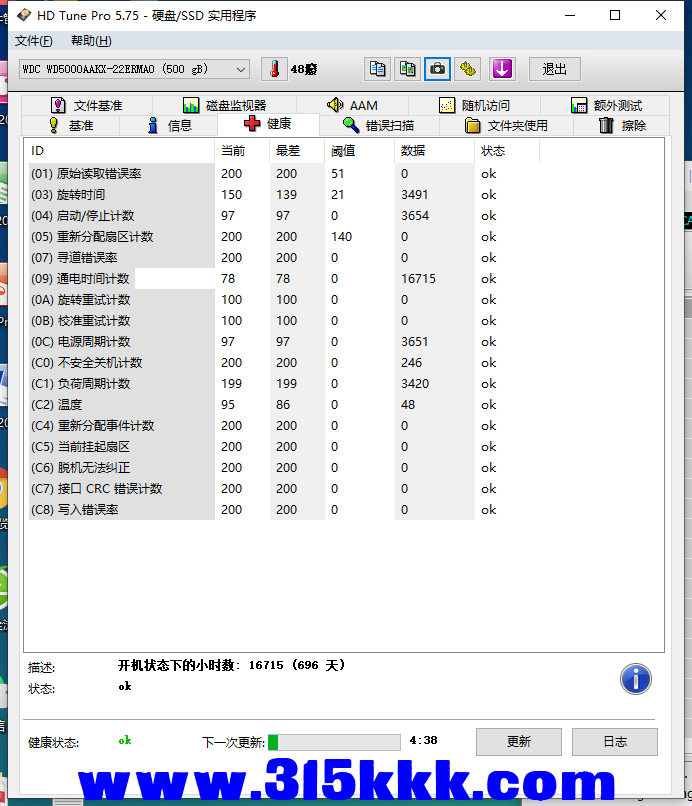Click the 日志 log button
Image resolution: width=692 pixels, height=806 pixels.
615,741
